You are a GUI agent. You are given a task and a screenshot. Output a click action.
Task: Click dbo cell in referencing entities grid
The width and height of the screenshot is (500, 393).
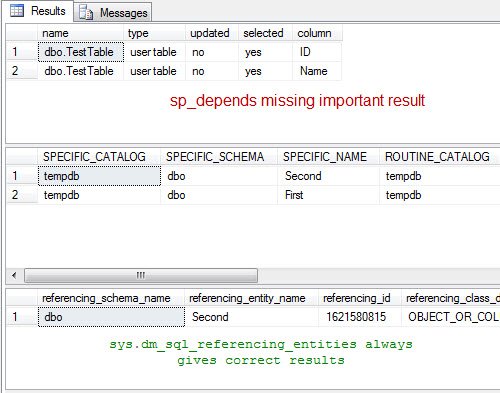coord(111,317)
